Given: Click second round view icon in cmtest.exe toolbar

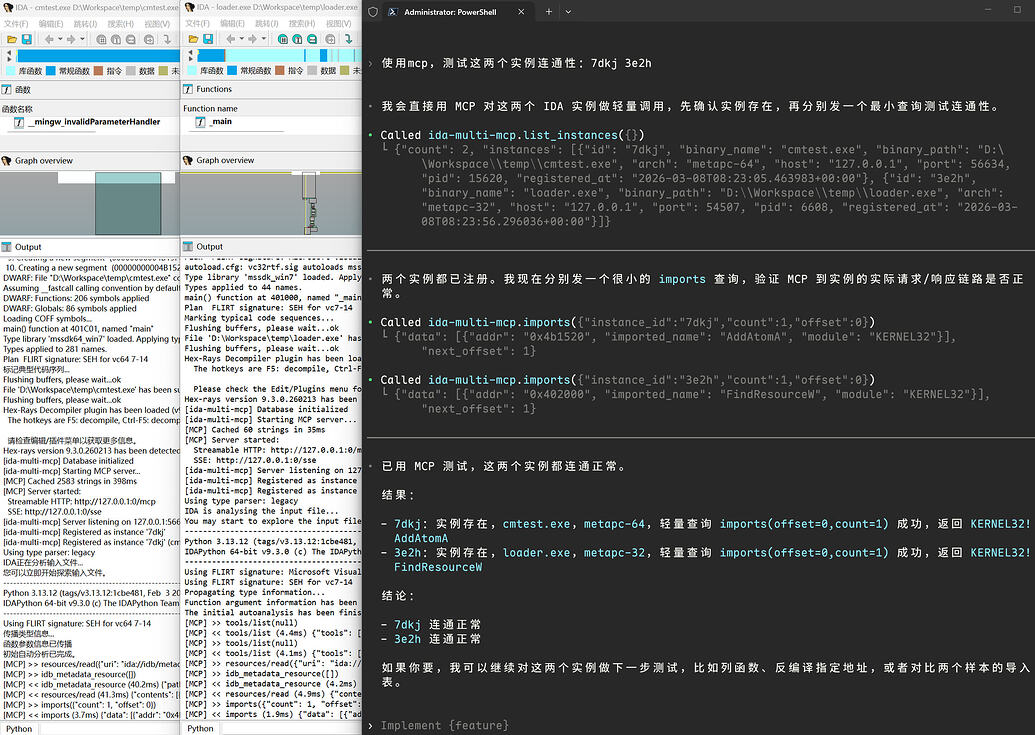Looking at the screenshot, I should pyautogui.click(x=116, y=40).
